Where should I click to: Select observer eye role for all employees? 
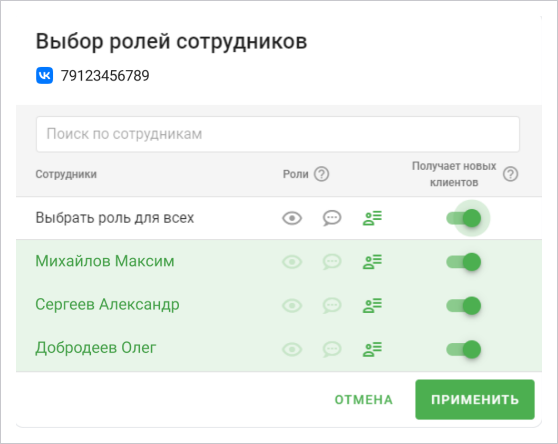(292, 218)
